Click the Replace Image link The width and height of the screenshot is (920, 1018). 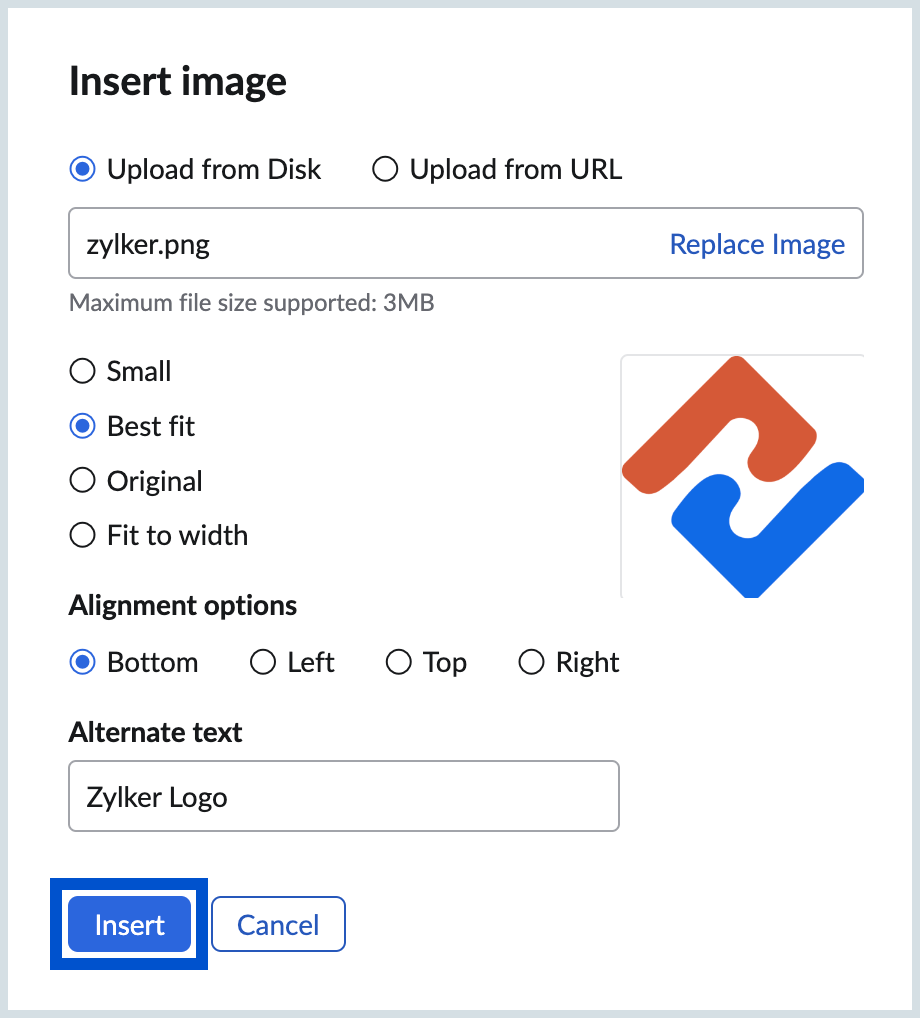coord(757,244)
